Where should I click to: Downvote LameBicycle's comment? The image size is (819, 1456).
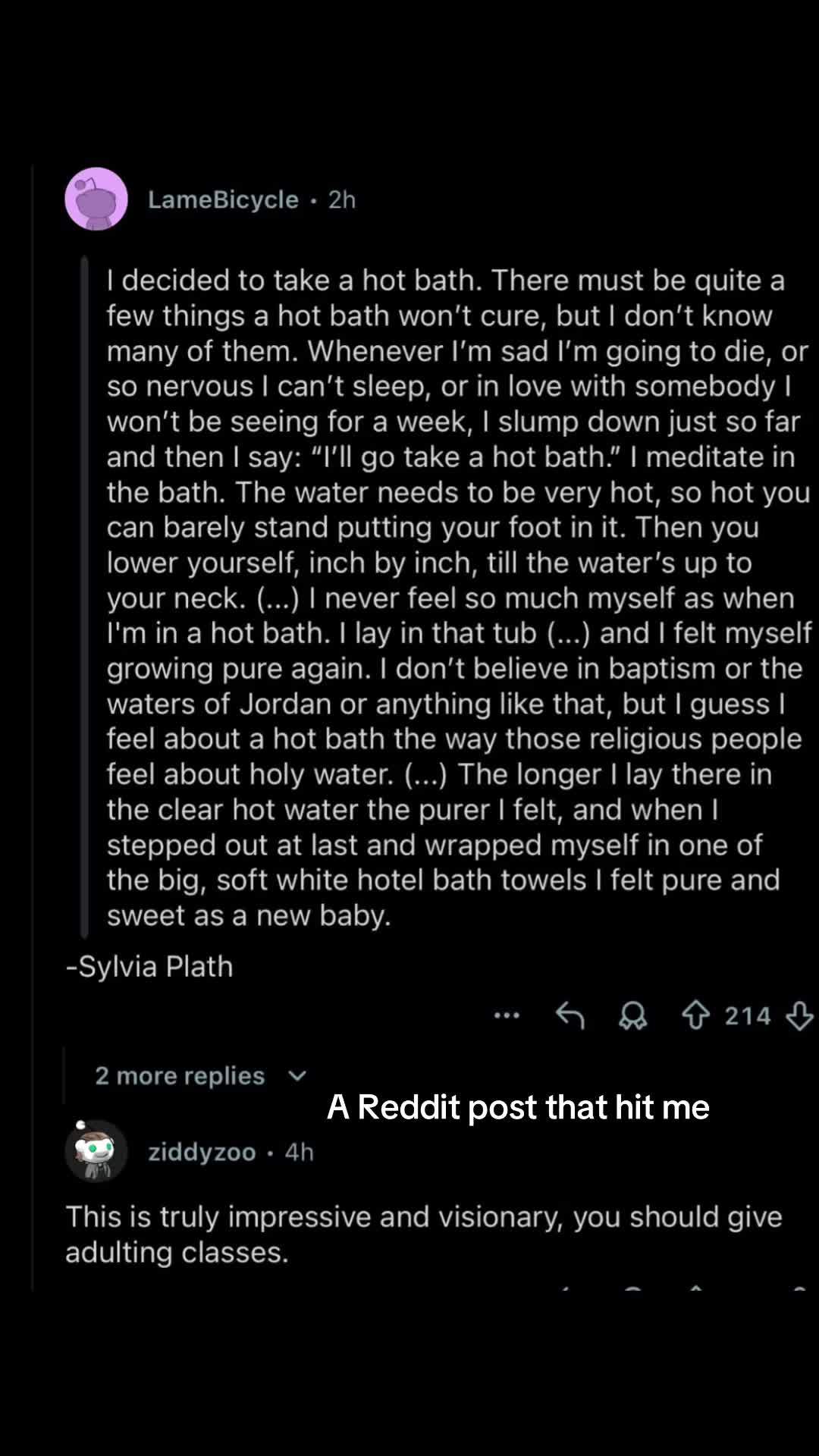click(x=799, y=1015)
